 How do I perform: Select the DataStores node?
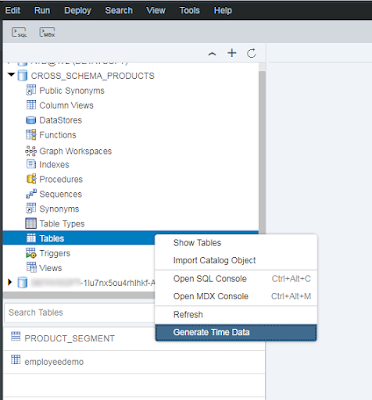pyautogui.click(x=61, y=120)
